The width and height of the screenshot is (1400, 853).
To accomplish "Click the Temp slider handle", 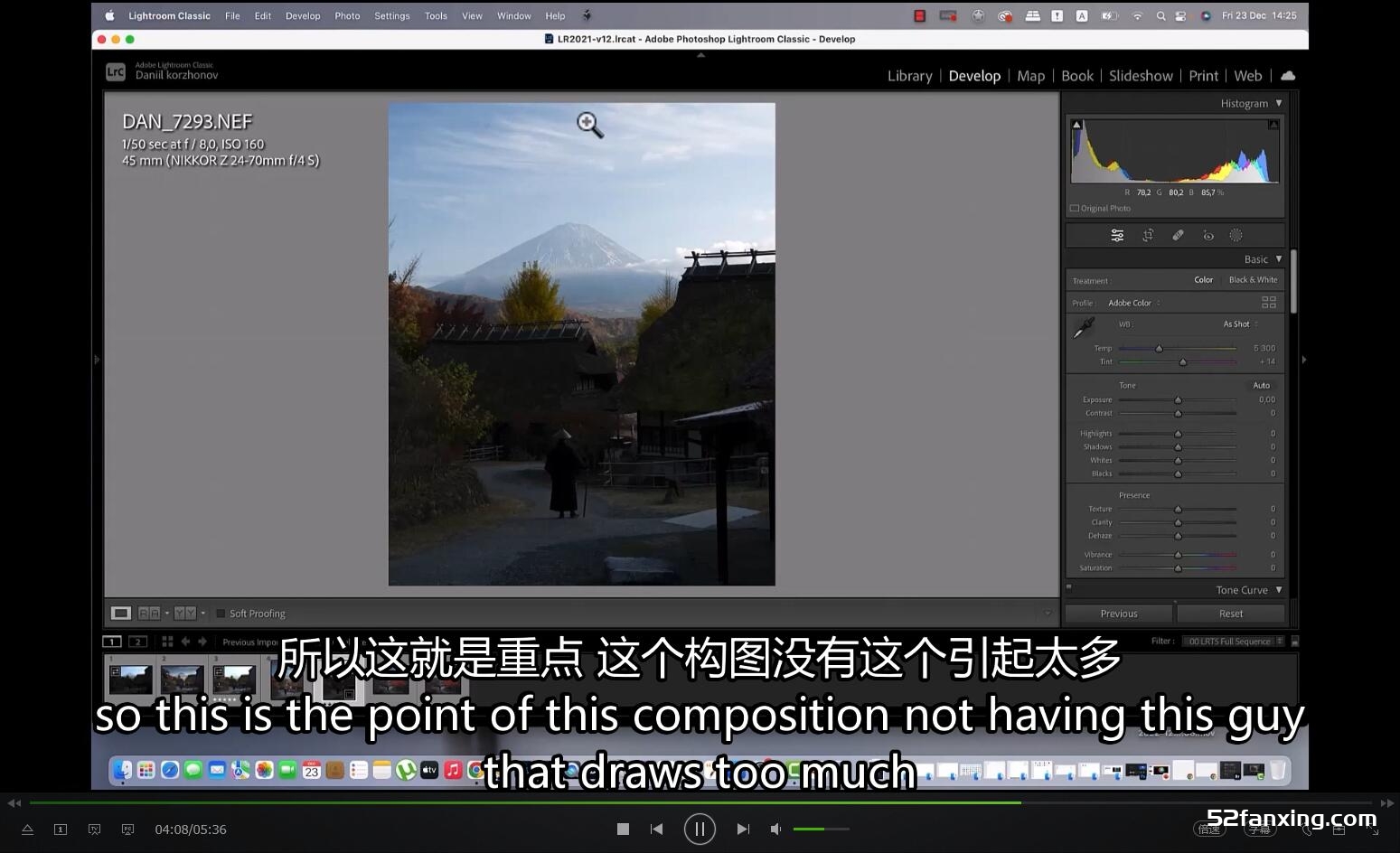I will coord(1159,348).
